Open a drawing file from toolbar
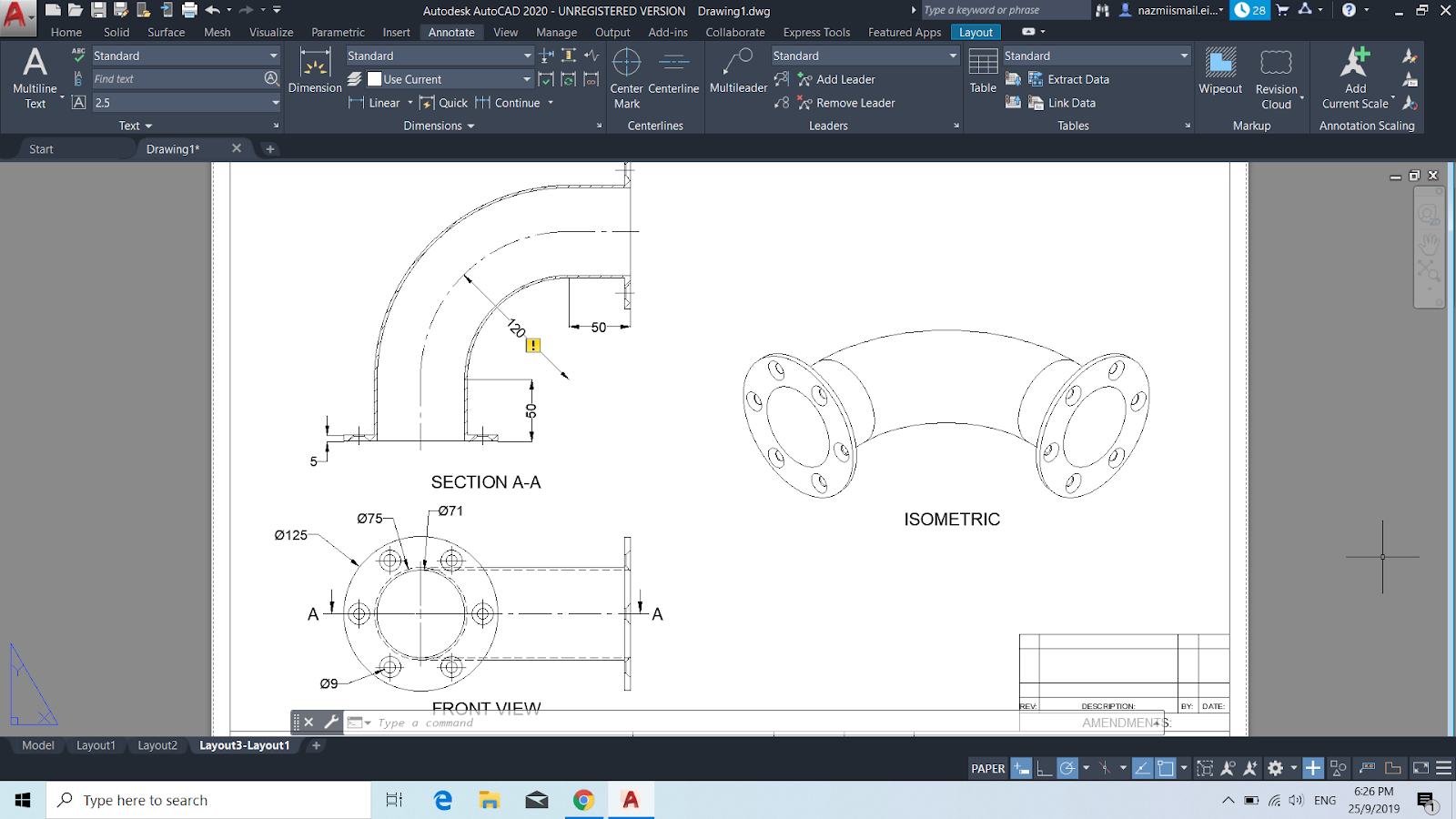The width and height of the screenshot is (1456, 819). 76,10
